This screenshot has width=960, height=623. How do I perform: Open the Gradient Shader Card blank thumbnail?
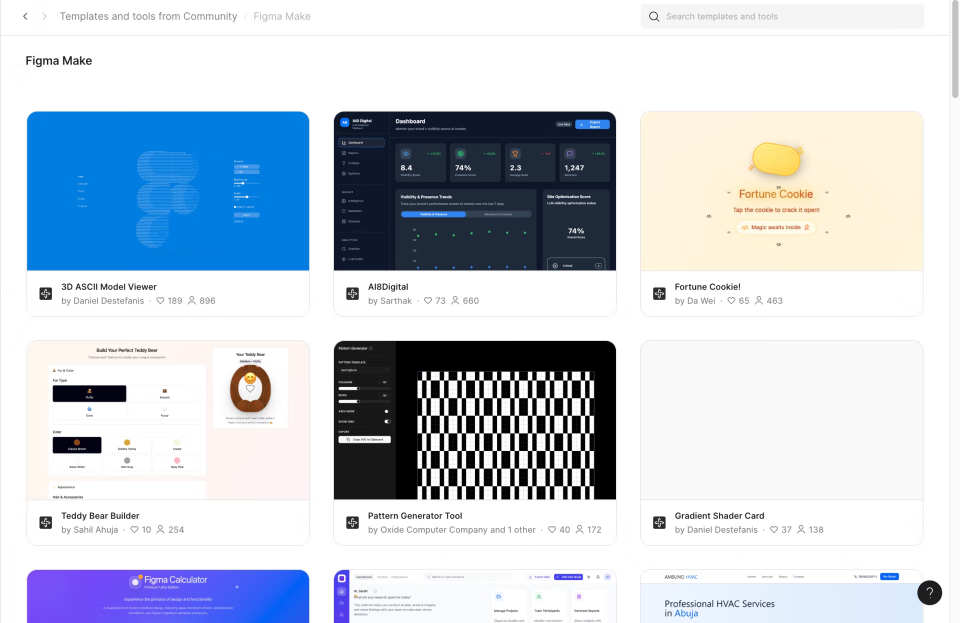(782, 420)
